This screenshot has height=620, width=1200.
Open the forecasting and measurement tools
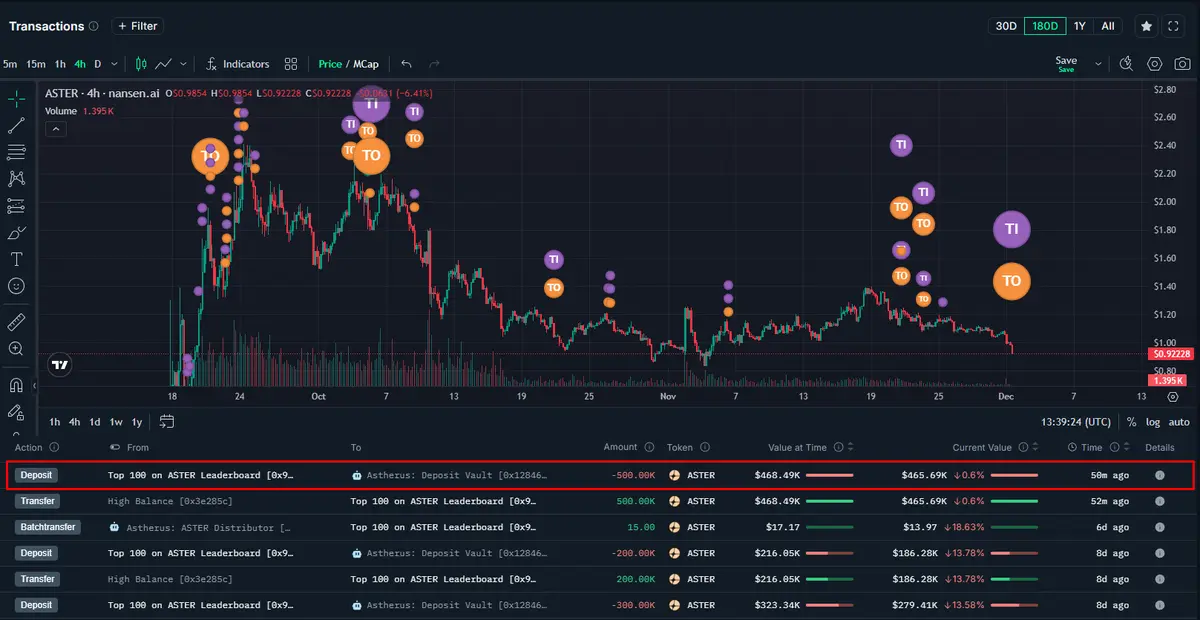pos(16,206)
